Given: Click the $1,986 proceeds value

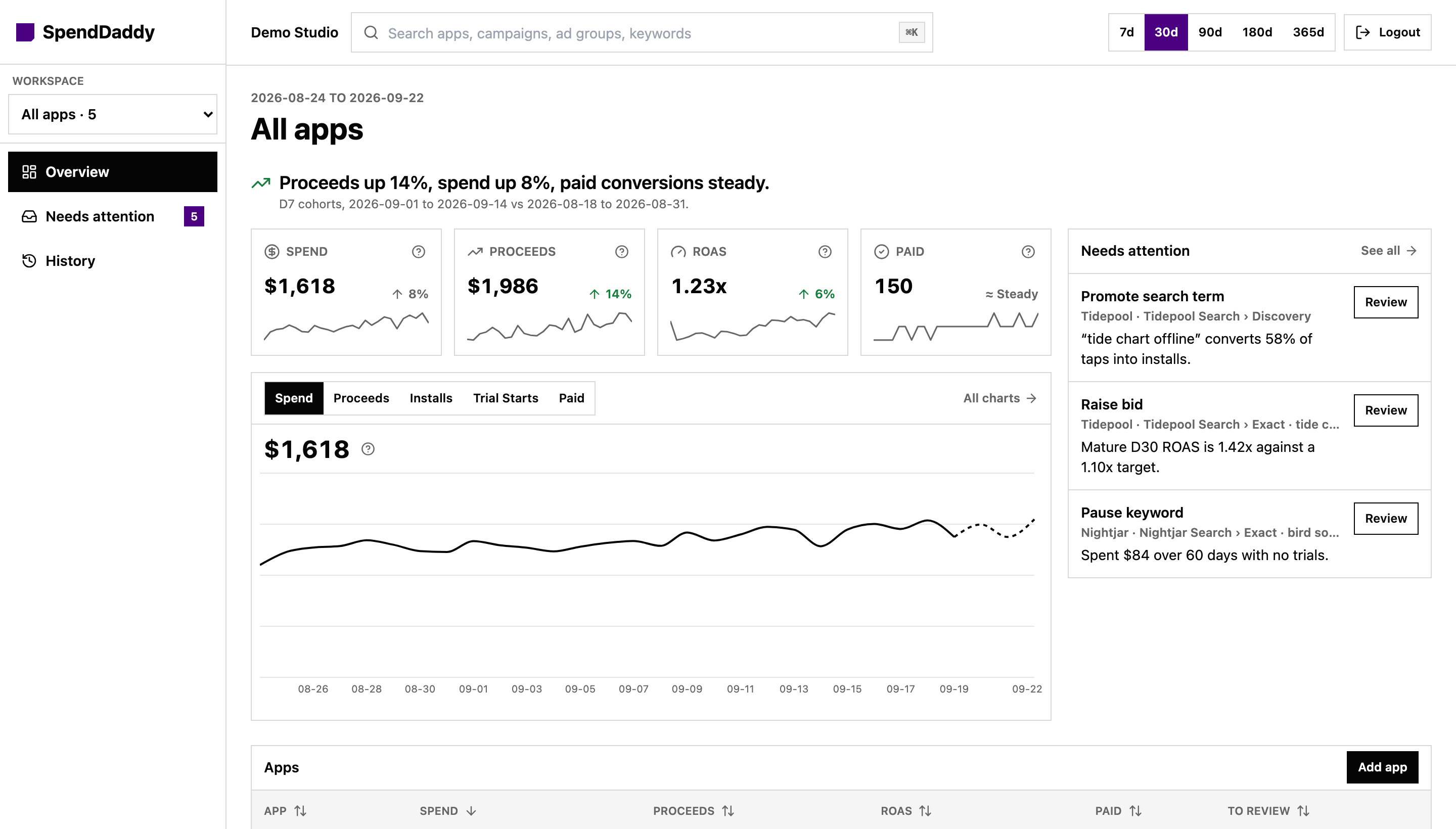Looking at the screenshot, I should [x=503, y=287].
